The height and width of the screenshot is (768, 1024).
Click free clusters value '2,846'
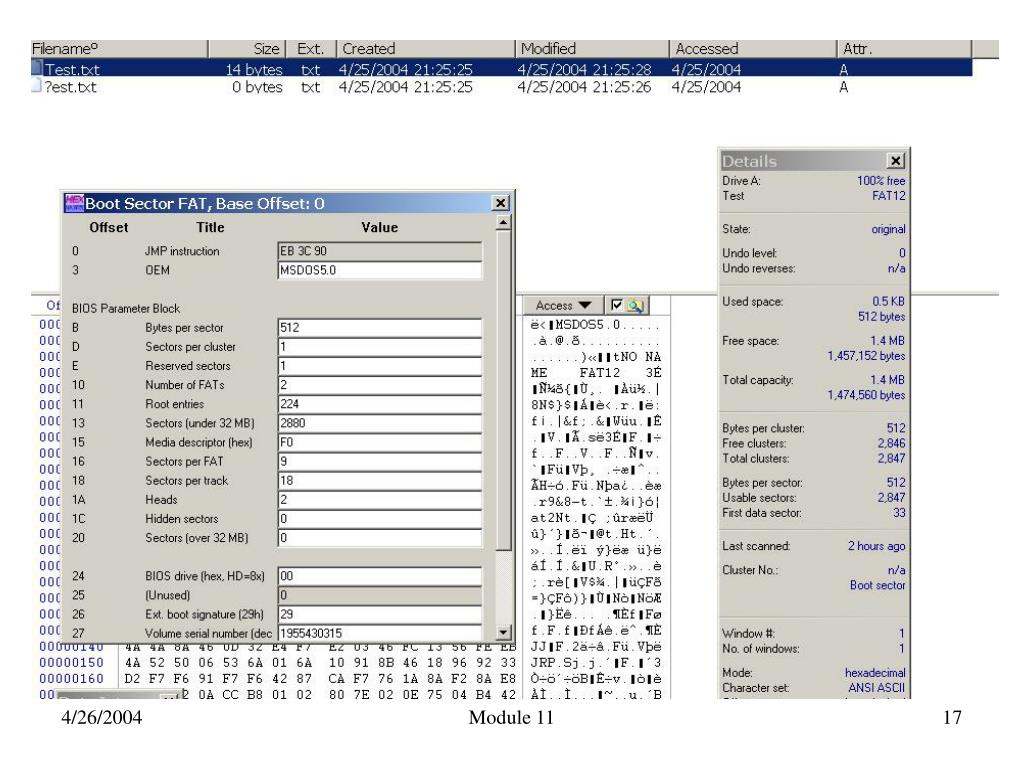(891, 443)
